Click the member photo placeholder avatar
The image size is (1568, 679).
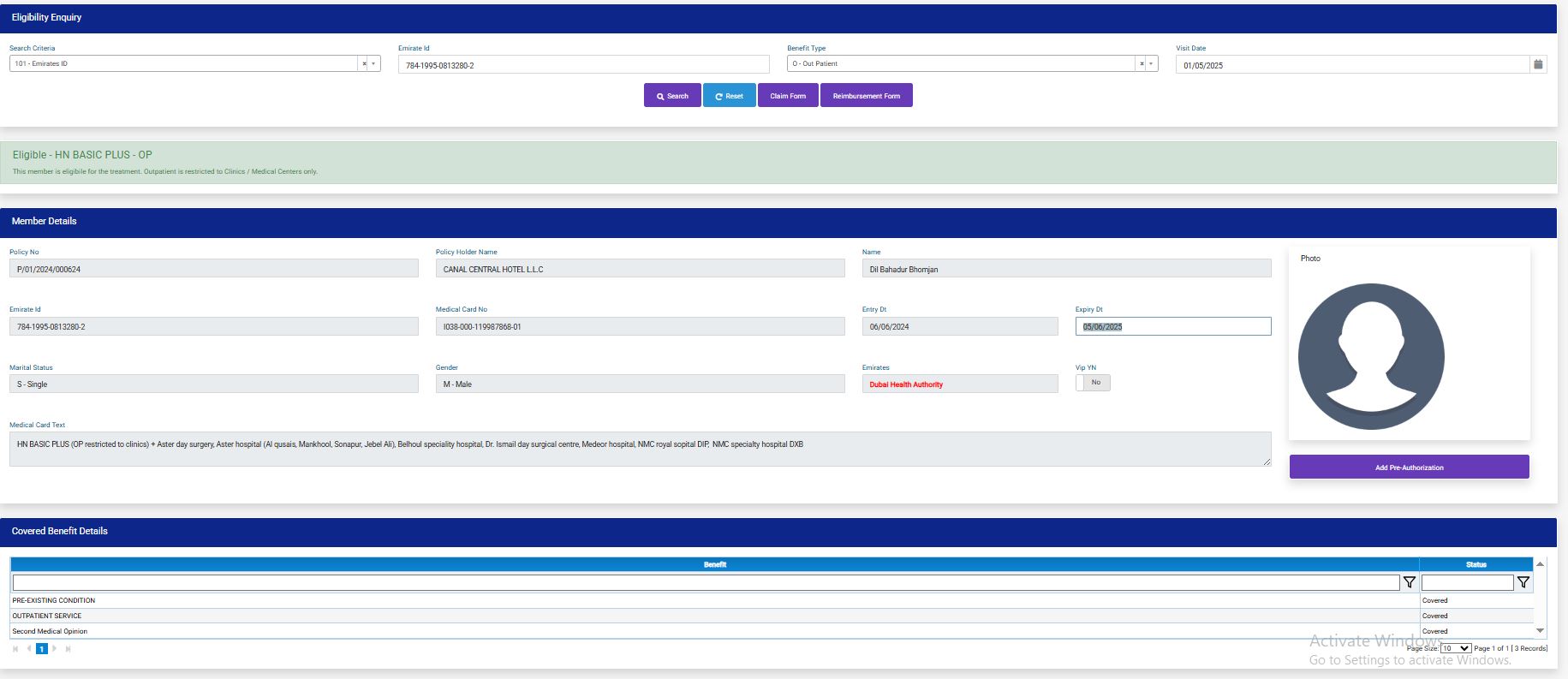[x=1370, y=356]
